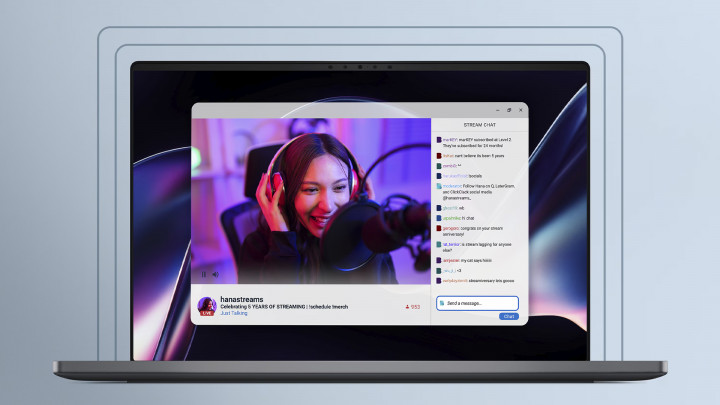The height and width of the screenshot is (405, 720).
Task: Focus the Send a message field
Action: pos(480,302)
